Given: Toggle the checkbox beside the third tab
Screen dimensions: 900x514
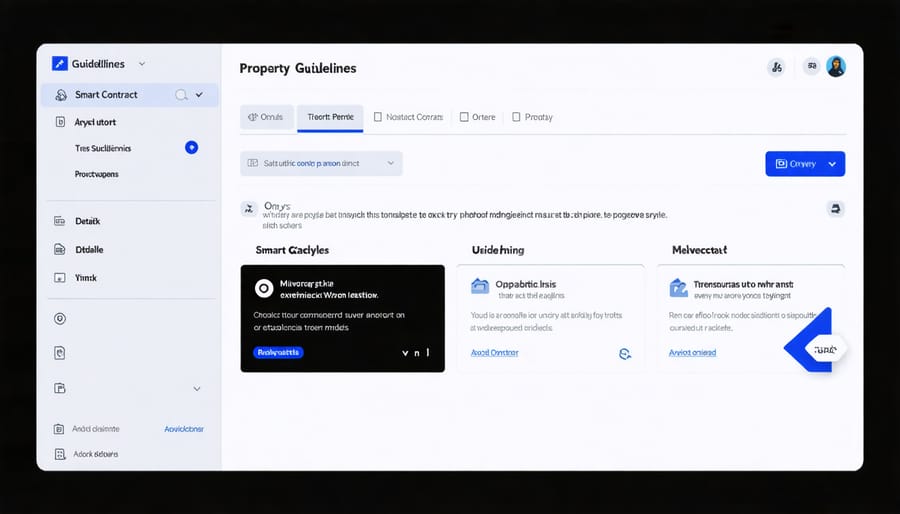Looking at the screenshot, I should 378,117.
